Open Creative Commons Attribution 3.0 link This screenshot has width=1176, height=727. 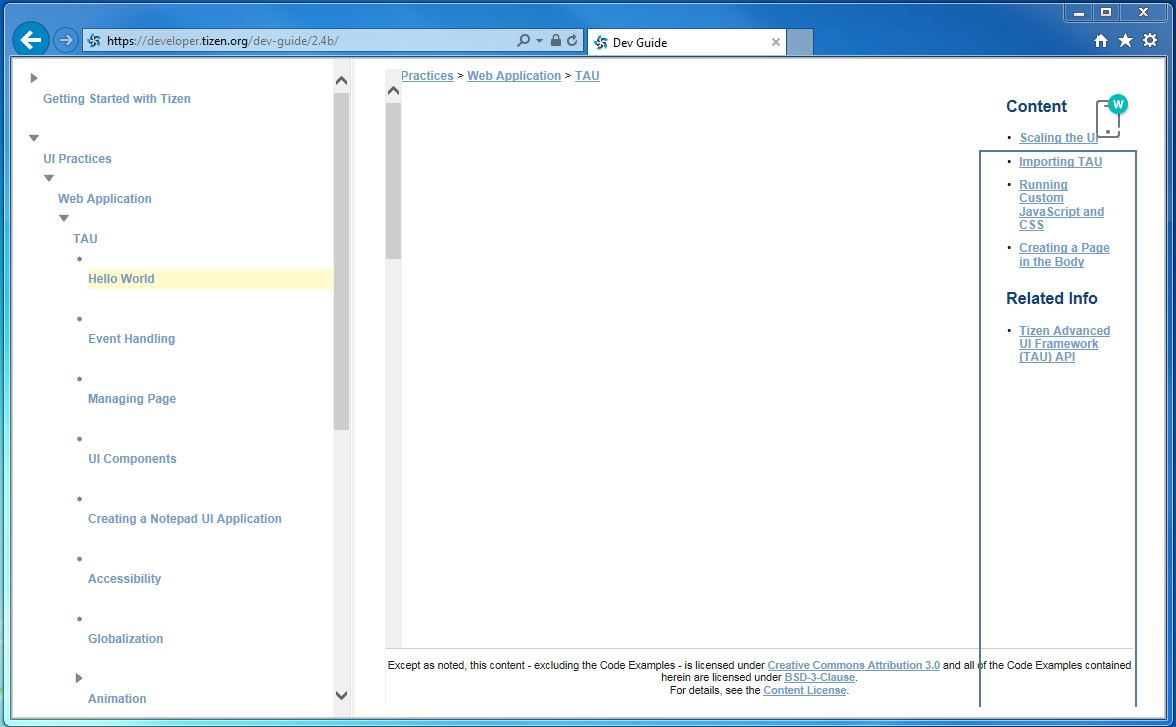[853, 665]
